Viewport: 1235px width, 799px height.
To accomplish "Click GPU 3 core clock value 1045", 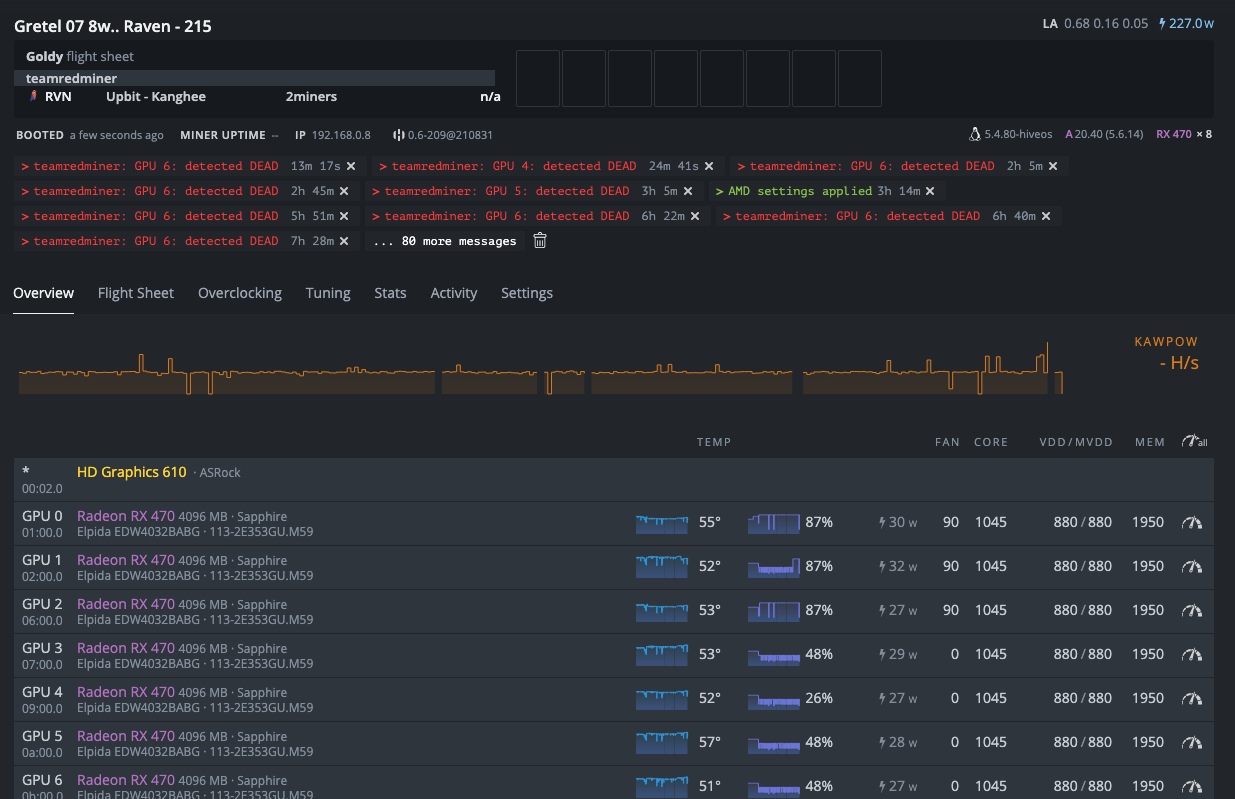I will point(991,654).
